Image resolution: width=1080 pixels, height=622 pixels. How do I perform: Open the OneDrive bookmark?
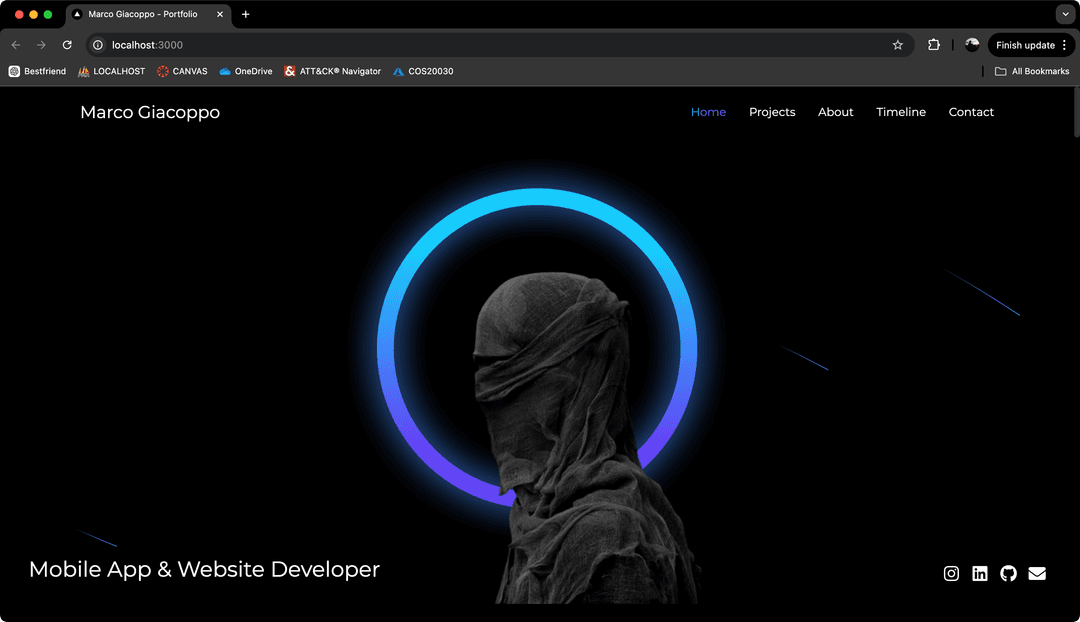point(245,71)
